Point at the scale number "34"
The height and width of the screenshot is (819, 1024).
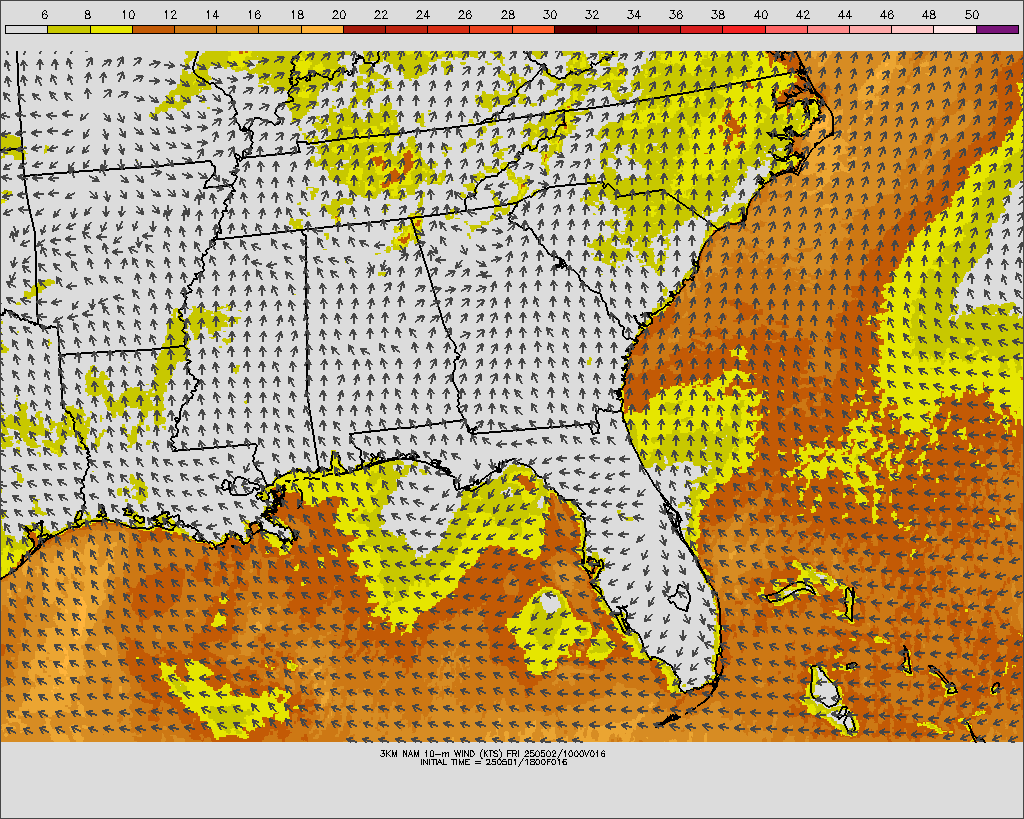point(633,14)
